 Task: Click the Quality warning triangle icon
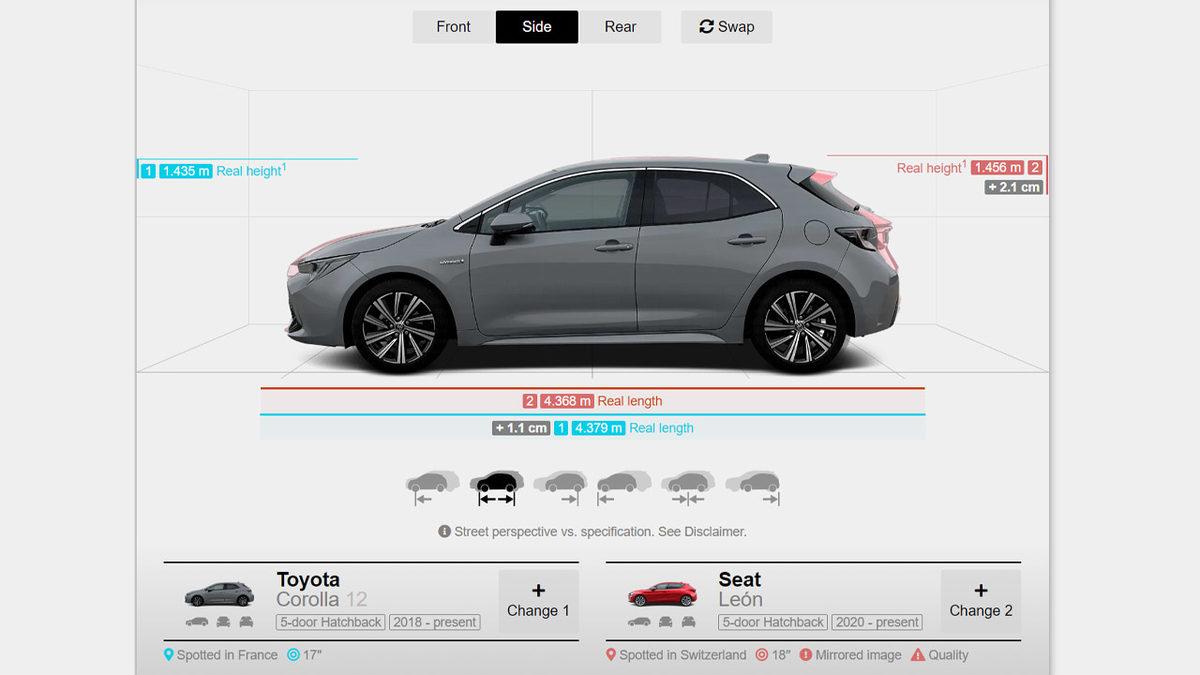tap(918, 655)
